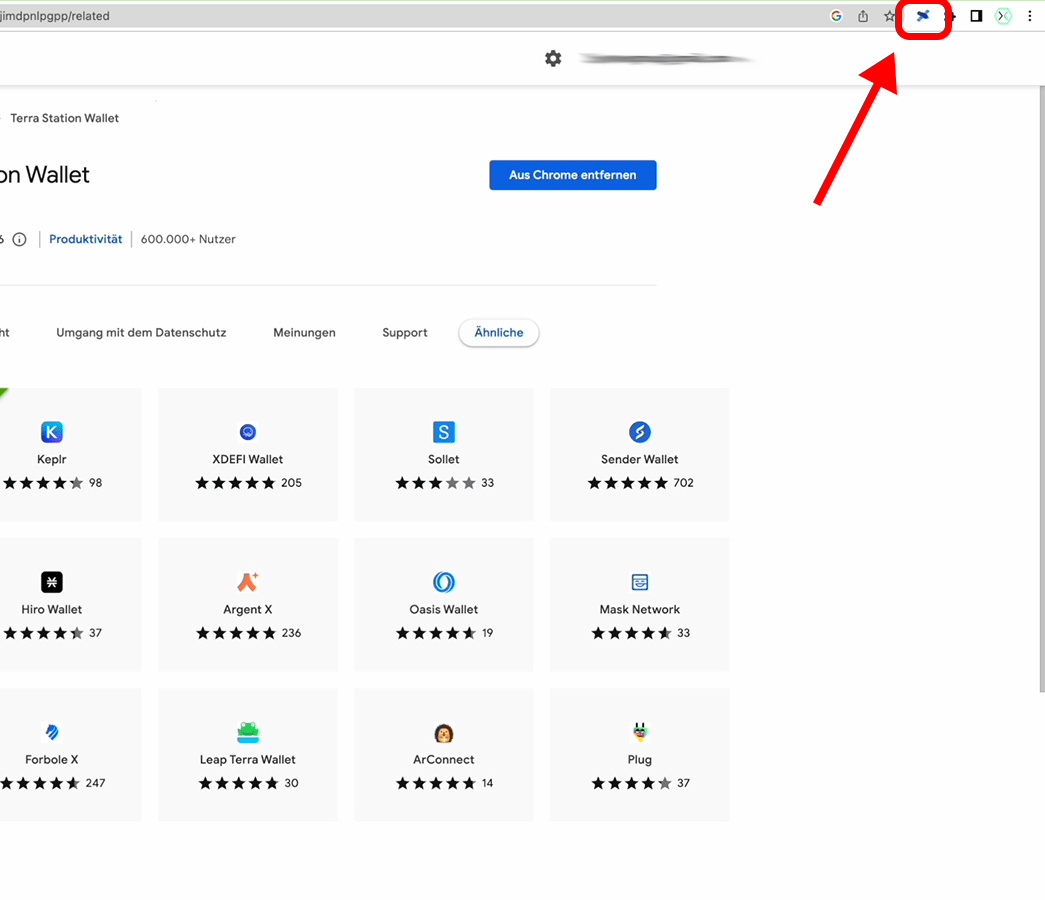The width and height of the screenshot is (1045, 900).
Task: Click Aus Chrome entfernen button
Action: click(573, 175)
